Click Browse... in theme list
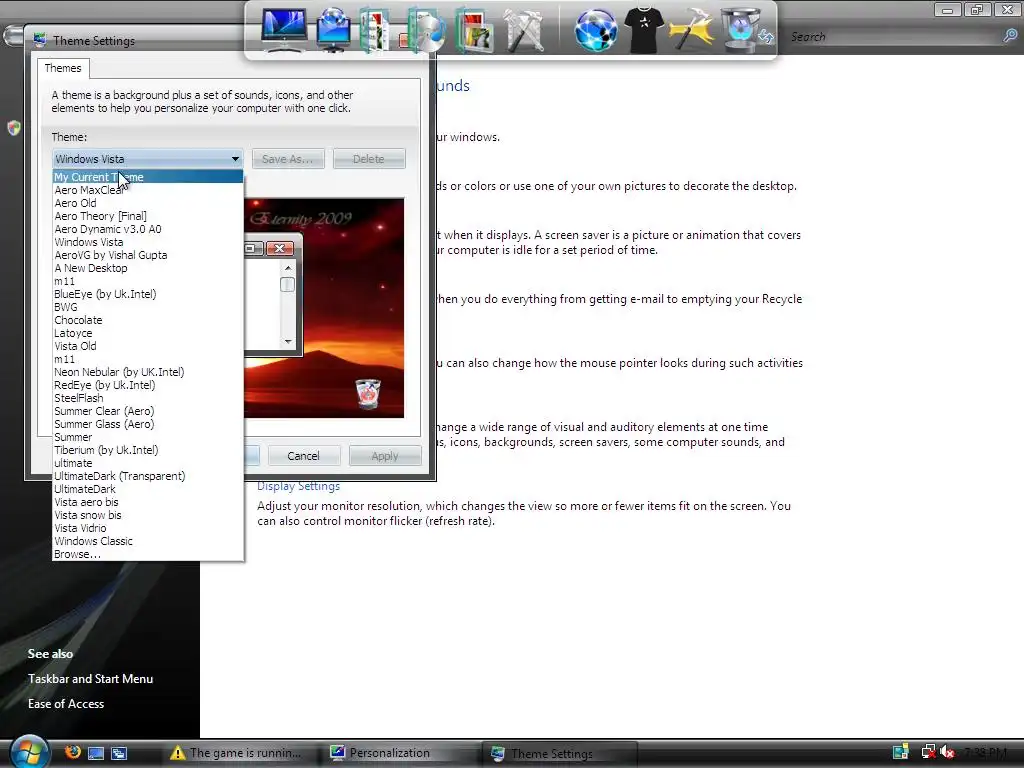1024x768 pixels. (x=148, y=554)
